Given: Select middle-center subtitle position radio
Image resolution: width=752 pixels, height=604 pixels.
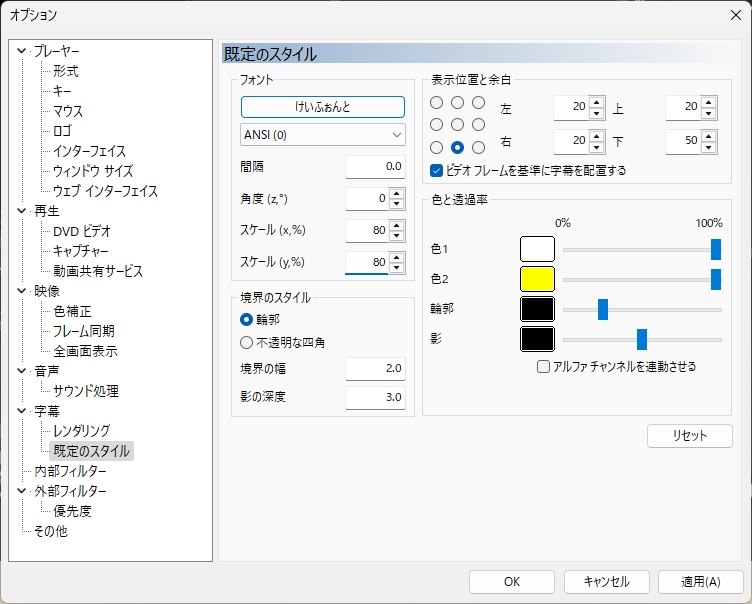Looking at the screenshot, I should [458, 125].
